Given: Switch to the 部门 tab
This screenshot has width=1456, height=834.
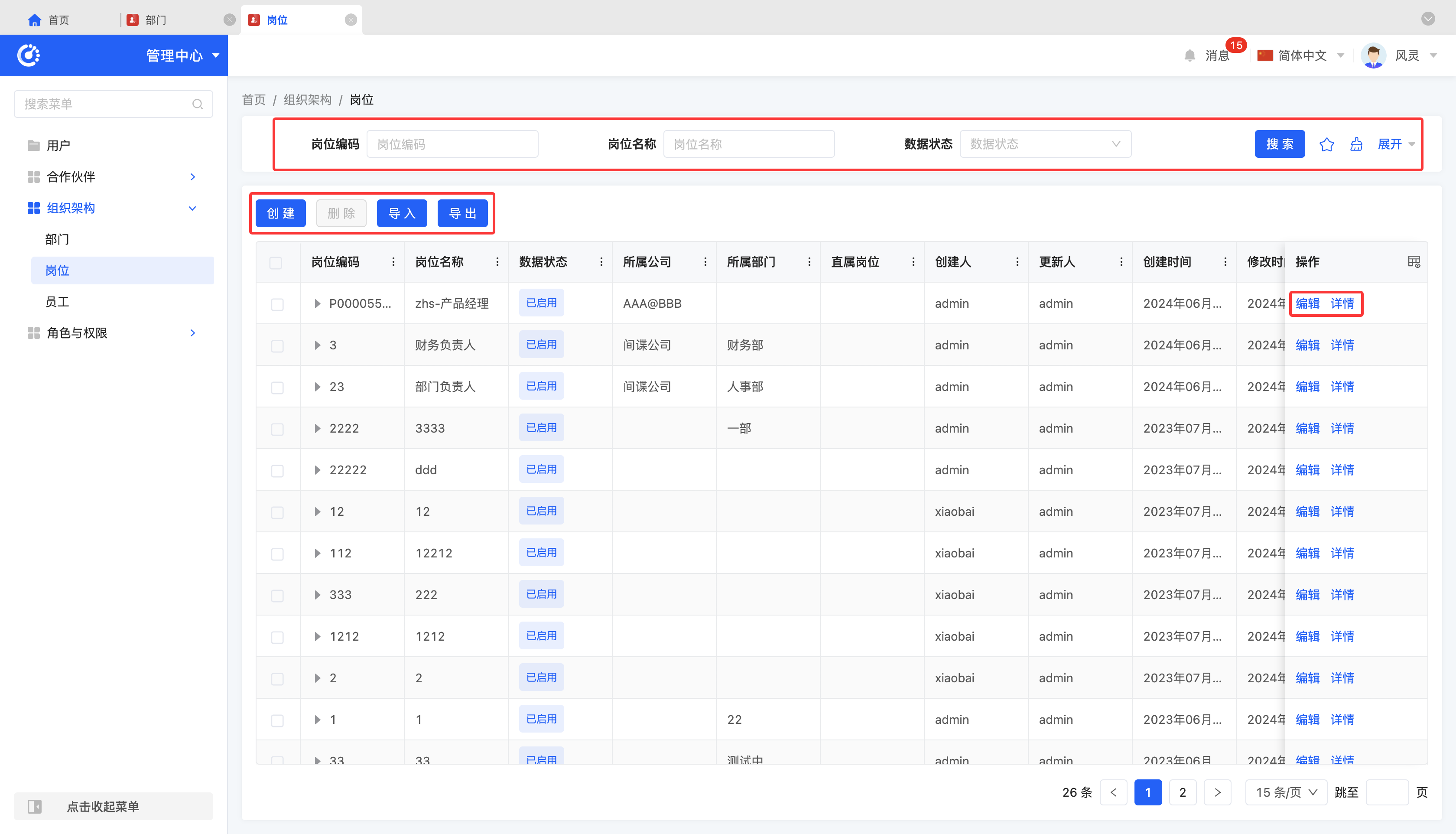Looking at the screenshot, I should [155, 20].
